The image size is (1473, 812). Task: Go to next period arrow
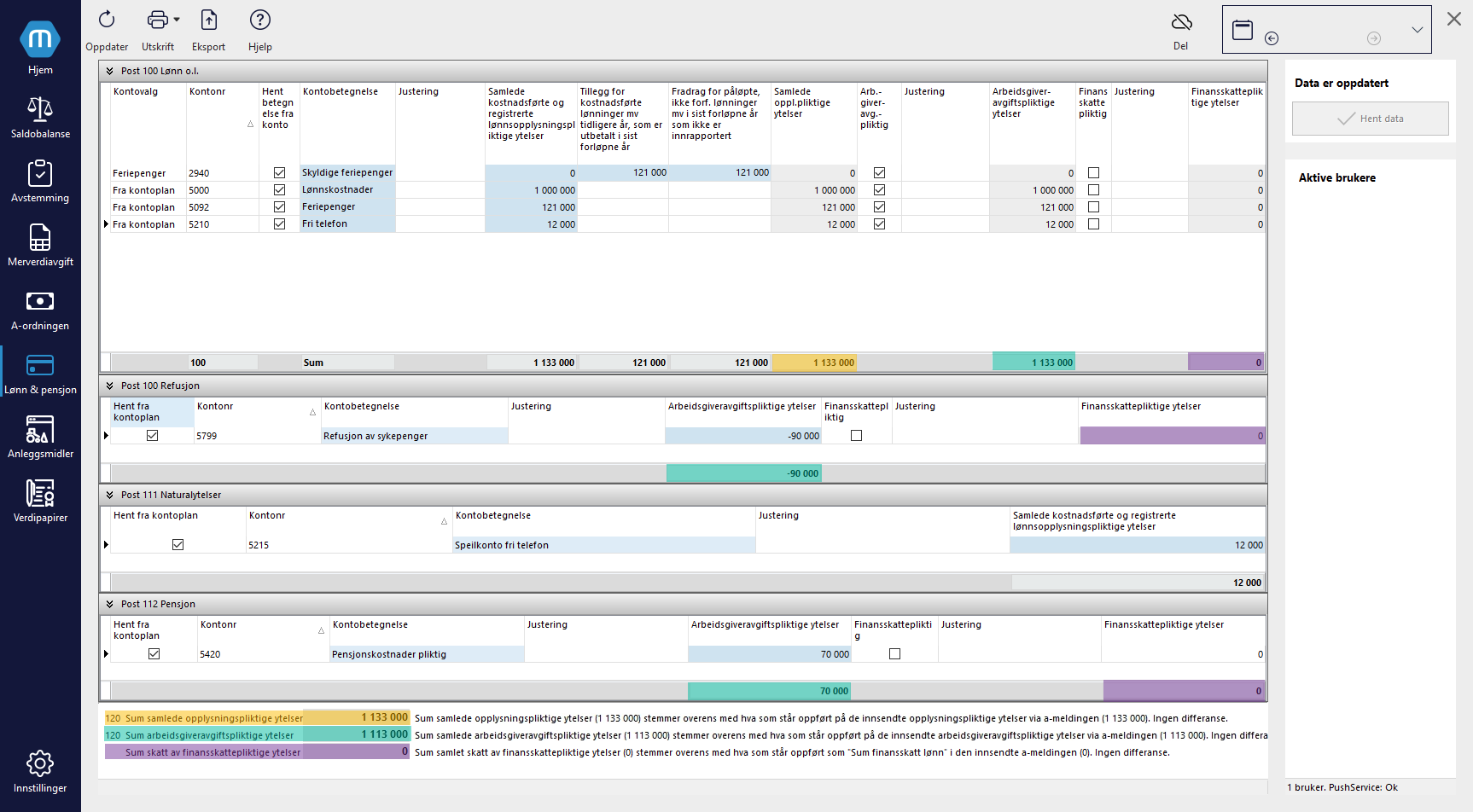(1374, 38)
